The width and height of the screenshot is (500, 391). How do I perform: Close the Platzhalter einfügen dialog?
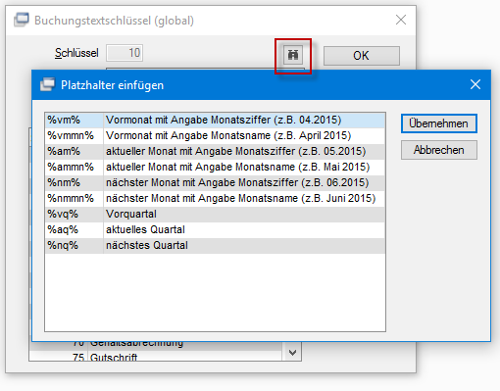(x=475, y=84)
